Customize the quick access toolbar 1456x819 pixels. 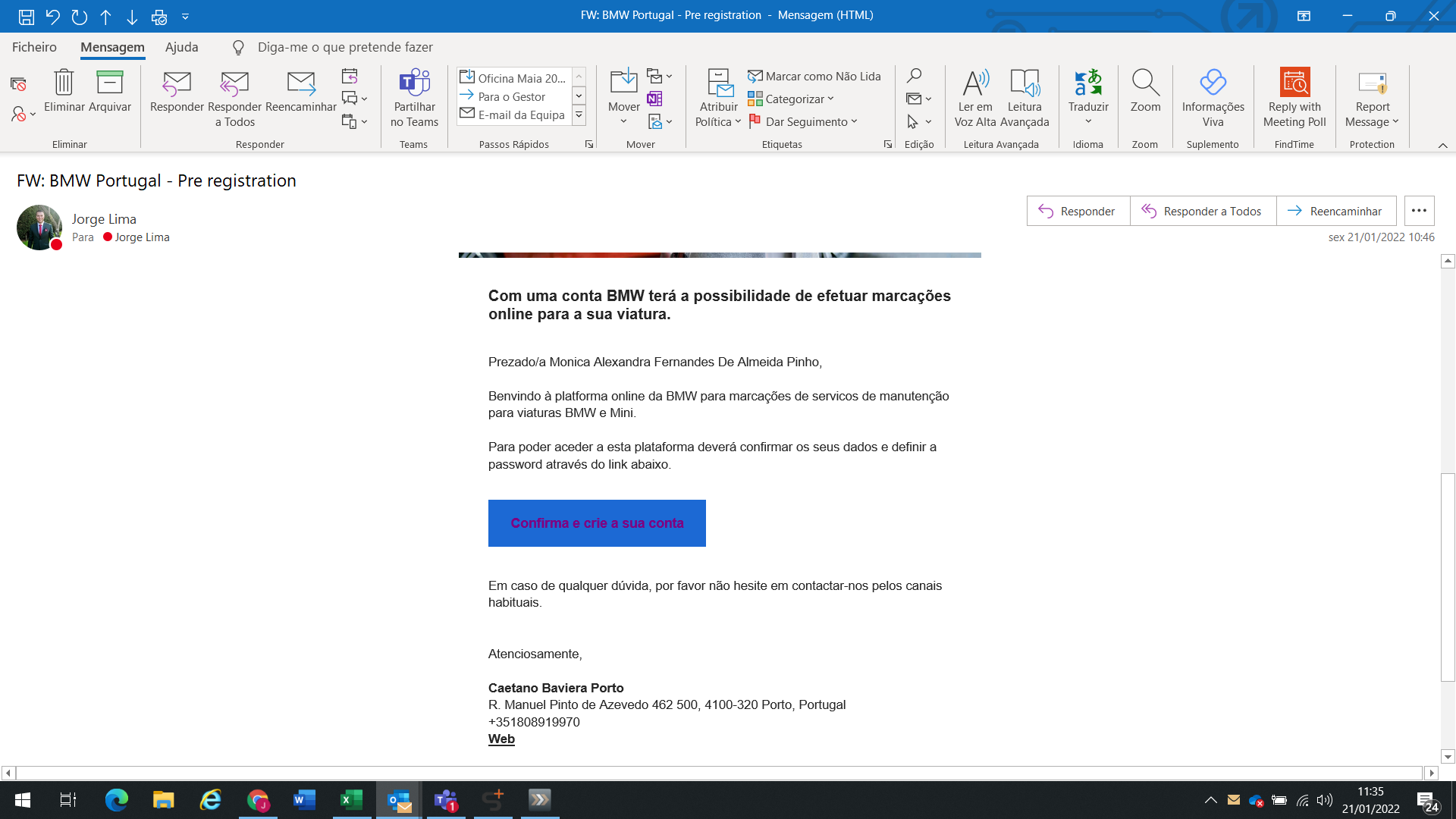[x=185, y=16]
